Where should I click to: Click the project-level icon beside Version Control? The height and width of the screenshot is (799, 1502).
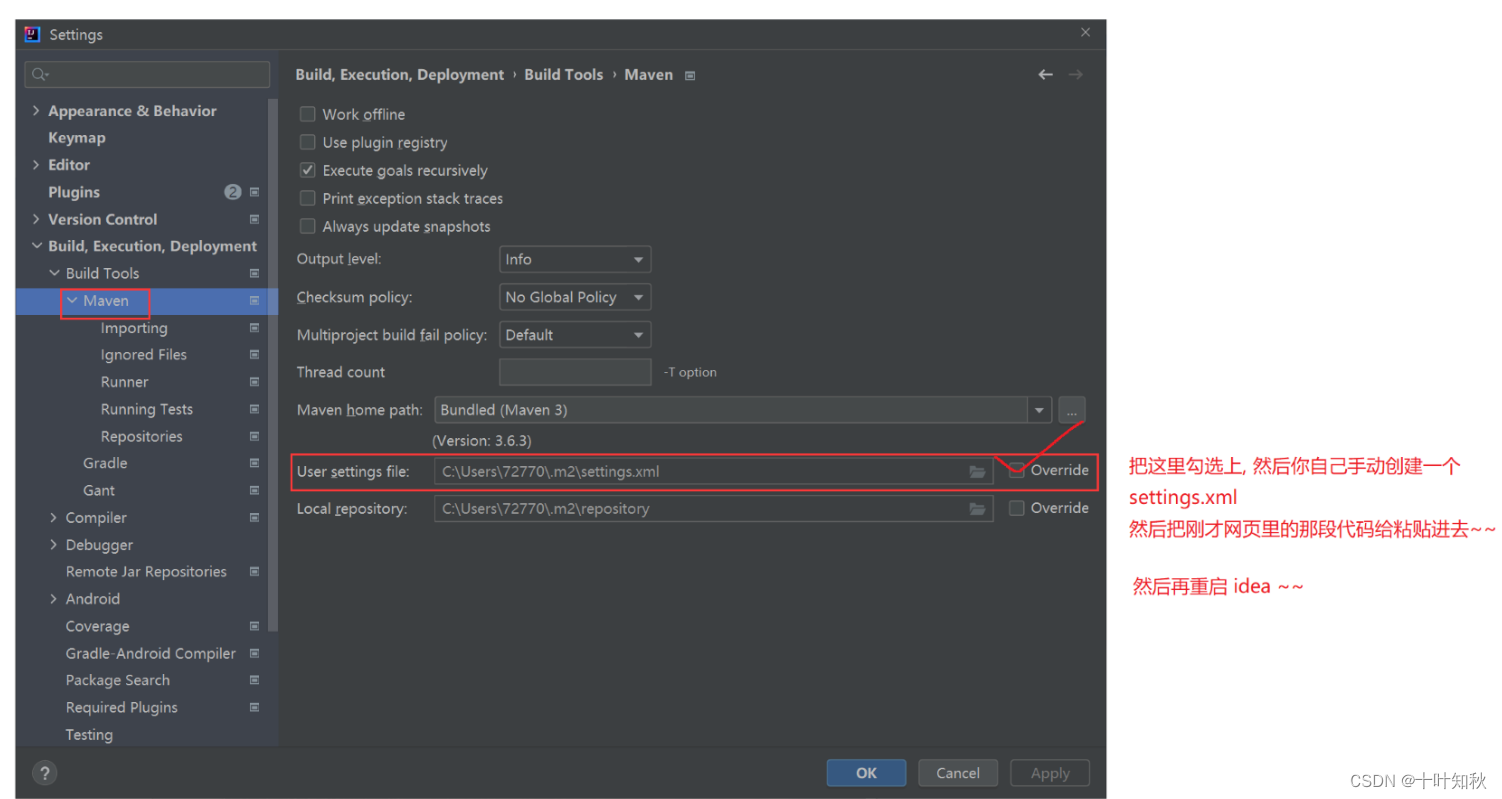(255, 219)
